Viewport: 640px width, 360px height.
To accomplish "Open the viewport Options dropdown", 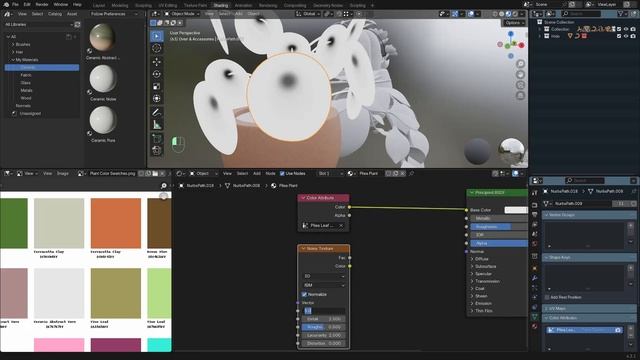I will 514,23.
